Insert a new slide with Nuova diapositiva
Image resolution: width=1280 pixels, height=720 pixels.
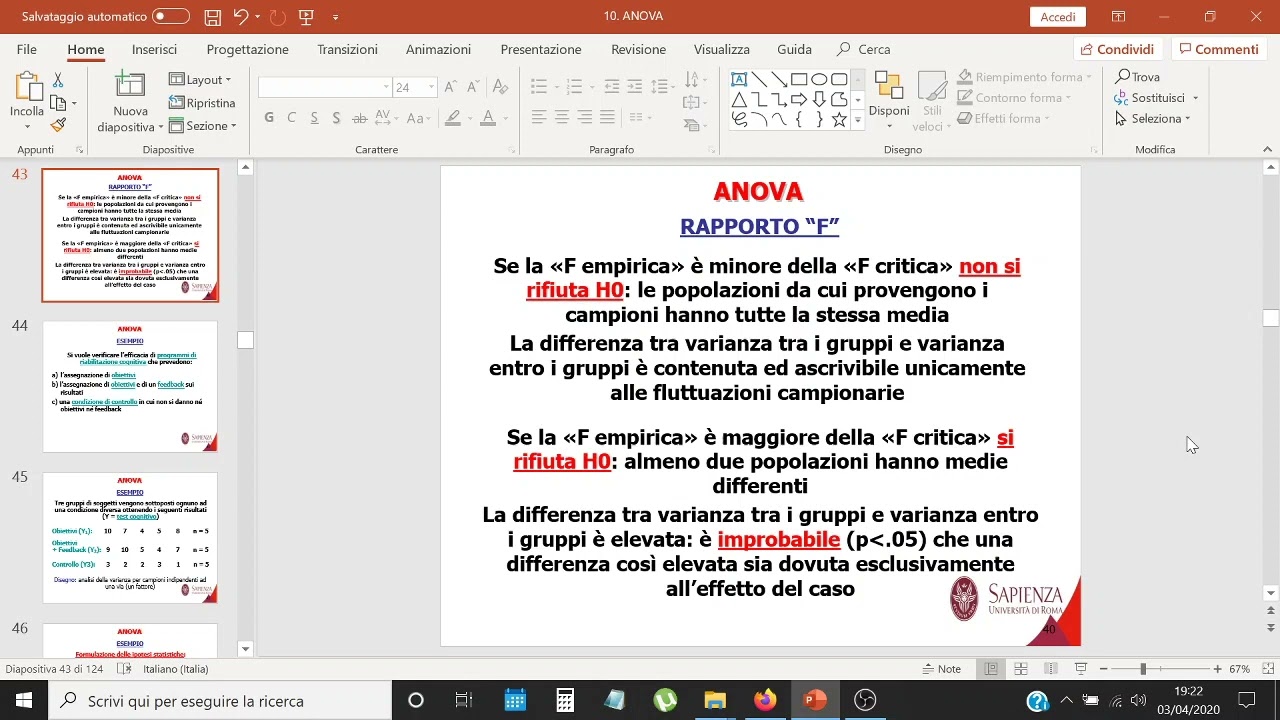130,103
